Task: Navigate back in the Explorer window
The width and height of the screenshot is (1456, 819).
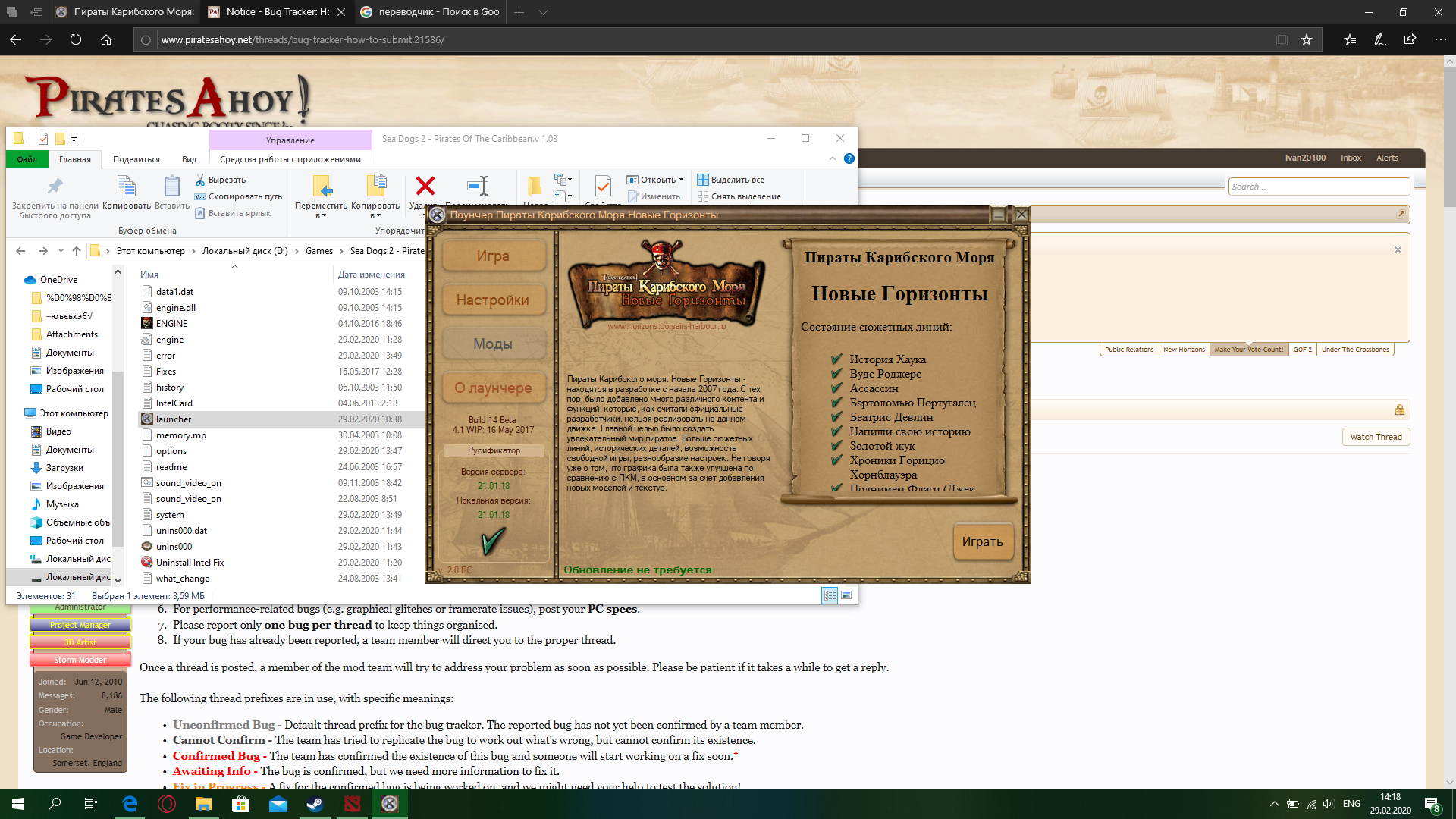Action: pyautogui.click(x=20, y=251)
